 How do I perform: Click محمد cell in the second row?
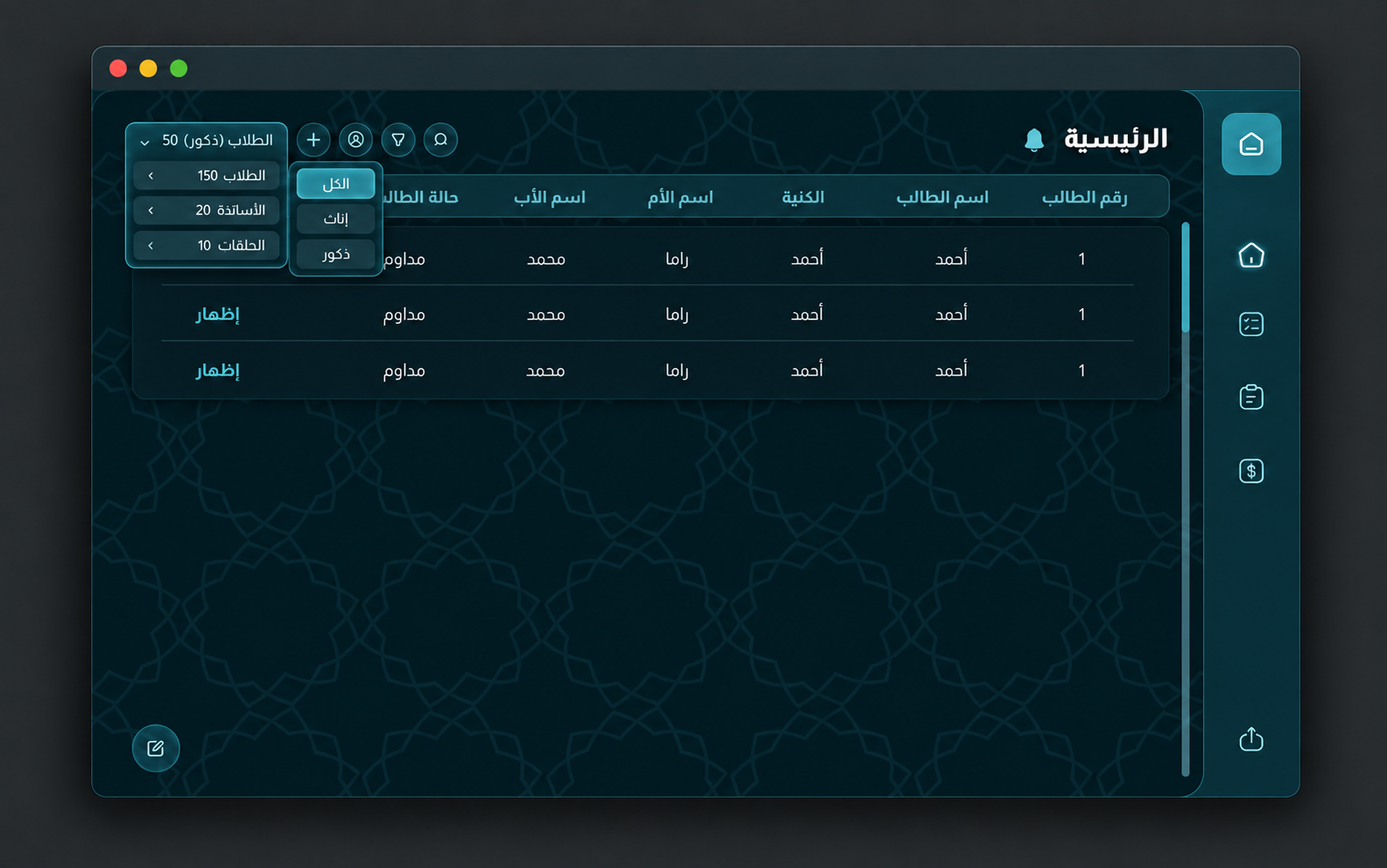tap(546, 315)
